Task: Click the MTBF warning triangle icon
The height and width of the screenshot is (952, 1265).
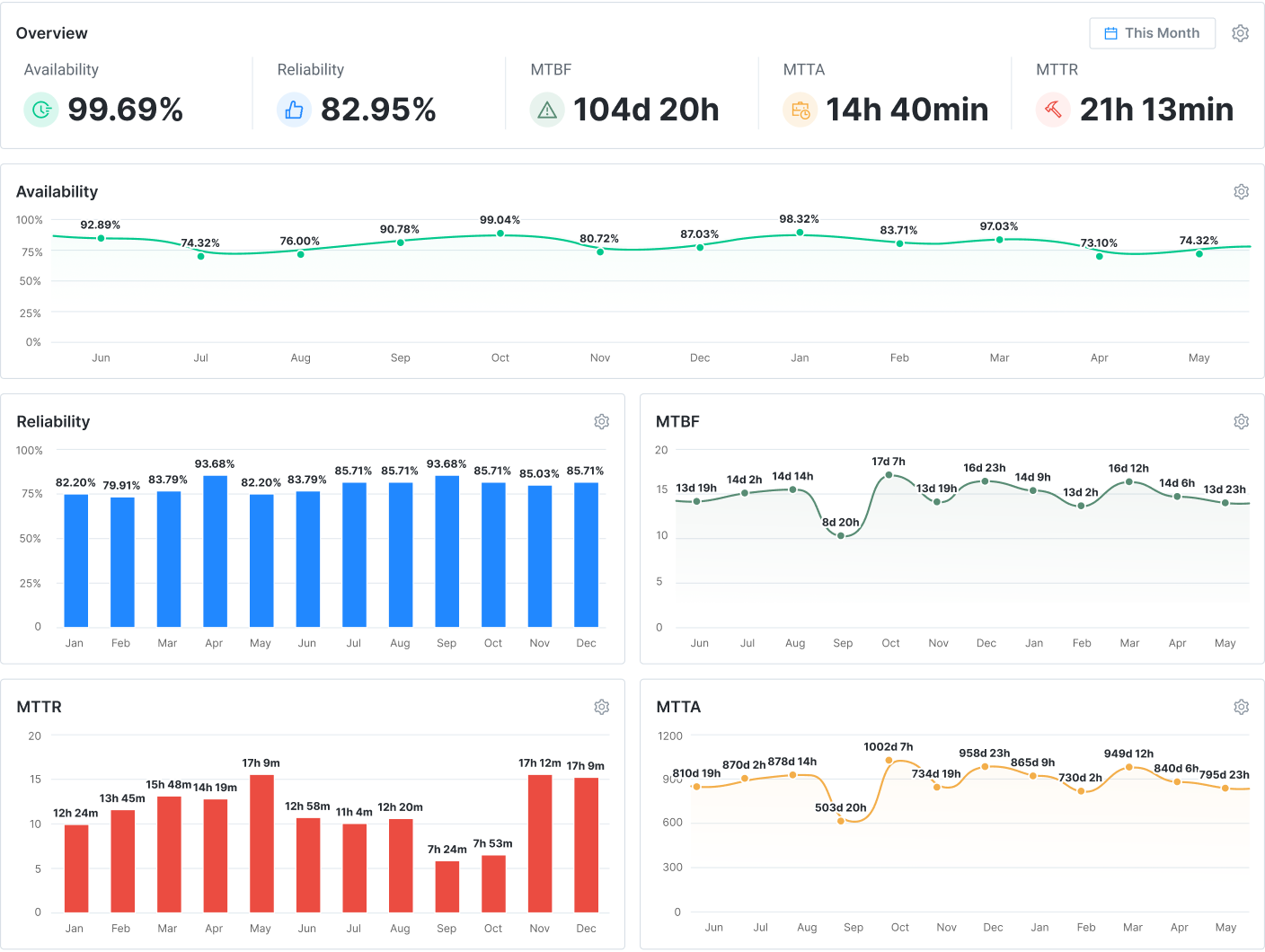Action: (547, 110)
